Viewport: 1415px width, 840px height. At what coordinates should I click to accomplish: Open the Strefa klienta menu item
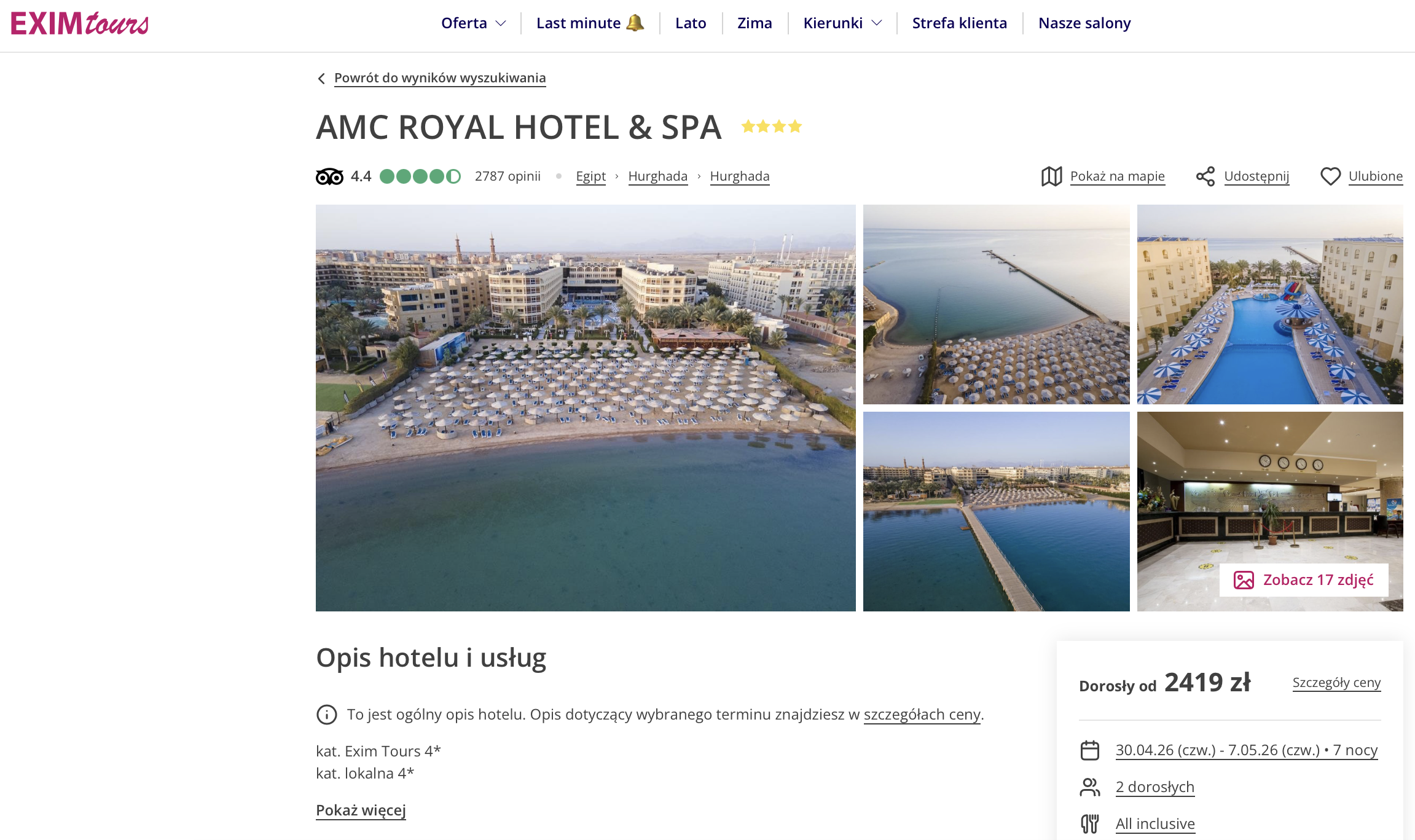pyautogui.click(x=959, y=23)
